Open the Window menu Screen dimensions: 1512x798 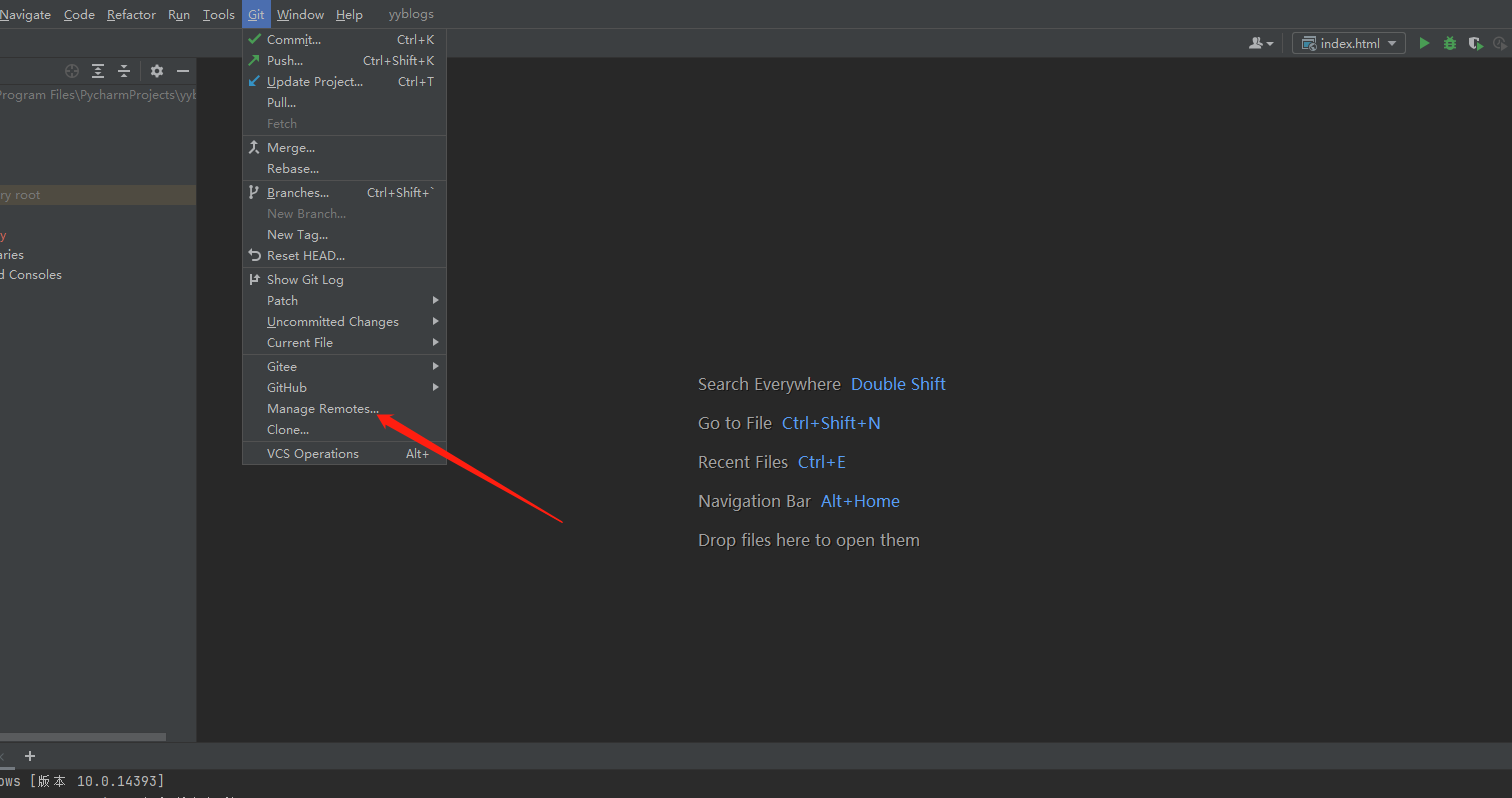point(300,14)
